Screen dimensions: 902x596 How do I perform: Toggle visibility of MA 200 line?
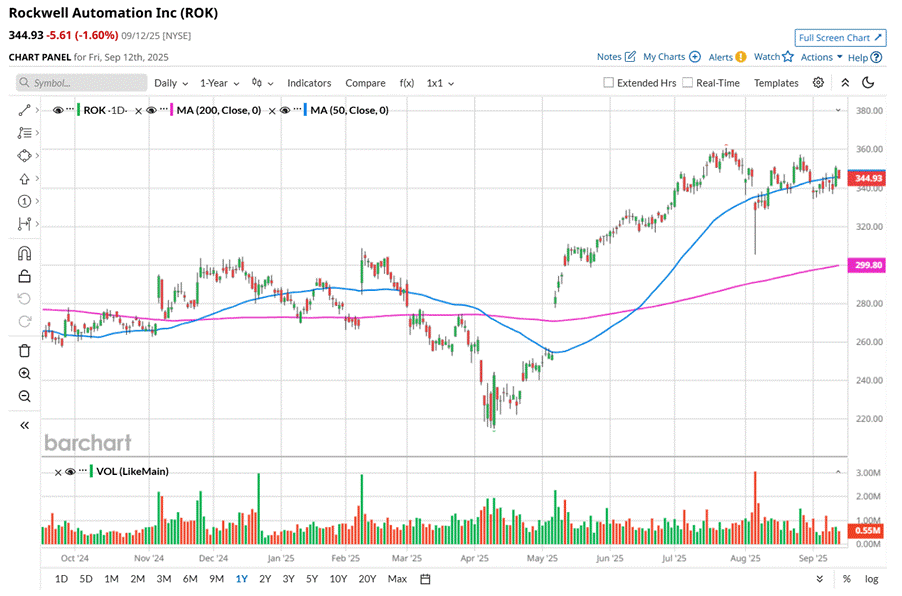(151, 110)
